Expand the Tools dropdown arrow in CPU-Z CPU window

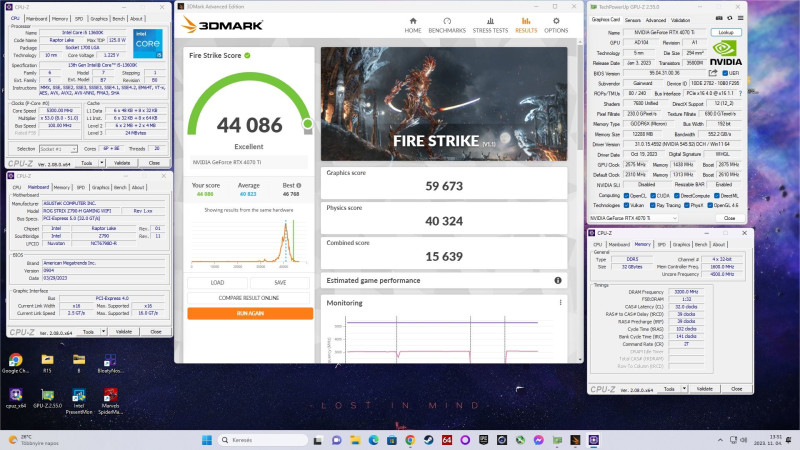click(x=102, y=163)
